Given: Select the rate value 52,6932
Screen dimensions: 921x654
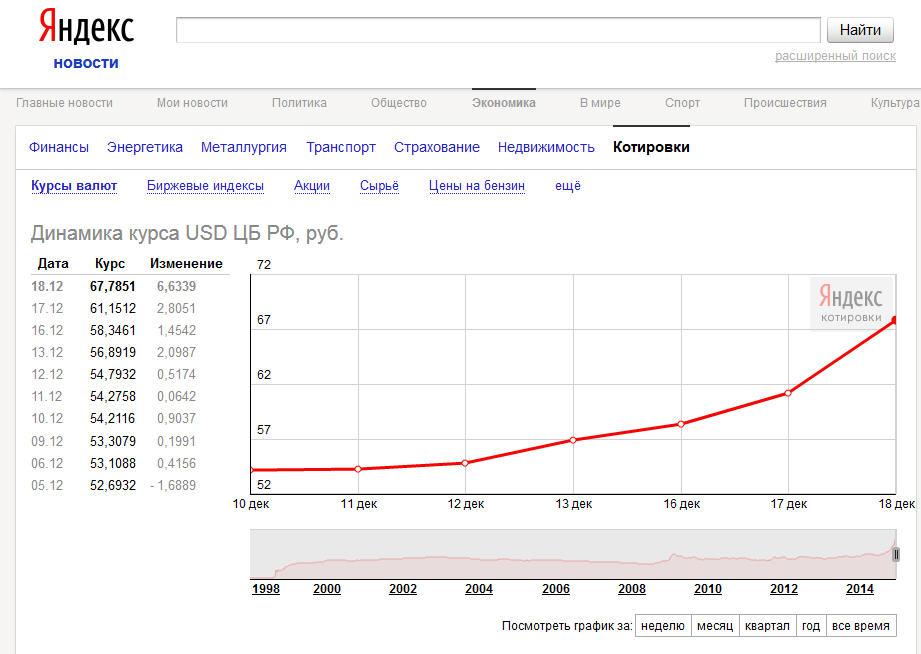Looking at the screenshot, I should [x=113, y=485].
